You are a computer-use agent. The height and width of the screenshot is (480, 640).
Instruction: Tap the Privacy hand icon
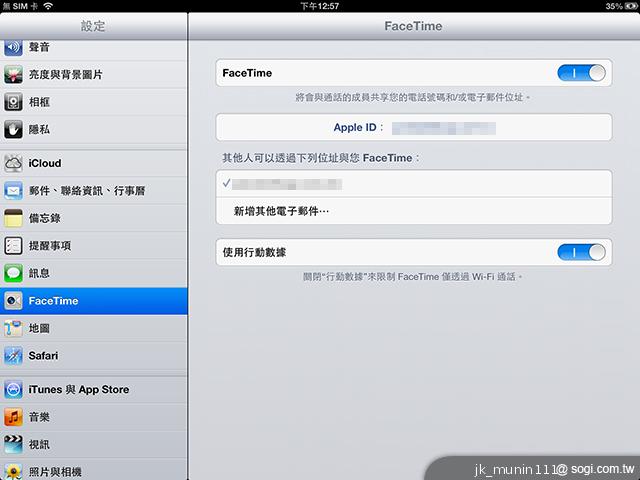(13, 129)
